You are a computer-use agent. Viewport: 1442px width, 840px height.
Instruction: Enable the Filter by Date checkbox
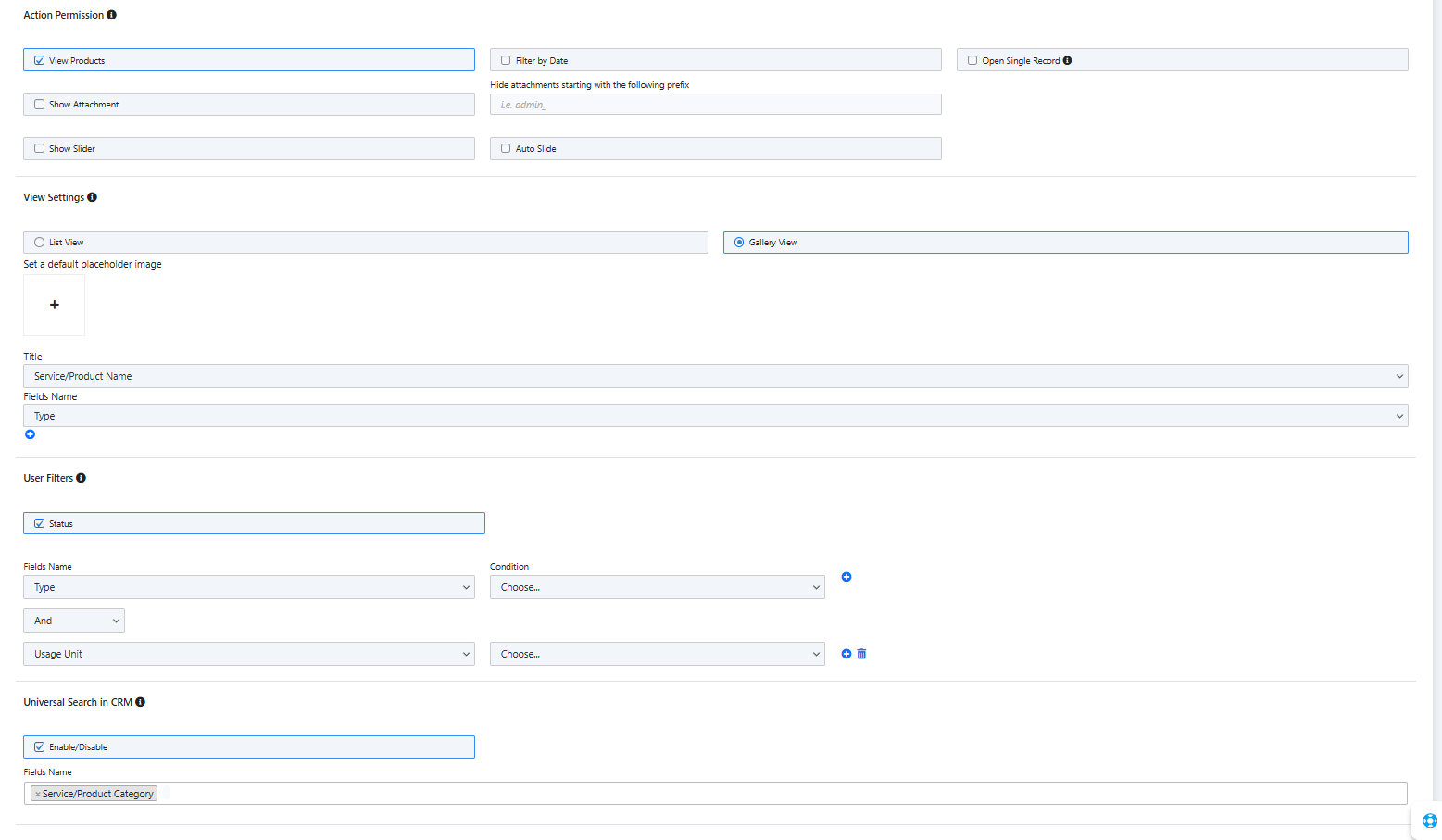click(x=506, y=60)
